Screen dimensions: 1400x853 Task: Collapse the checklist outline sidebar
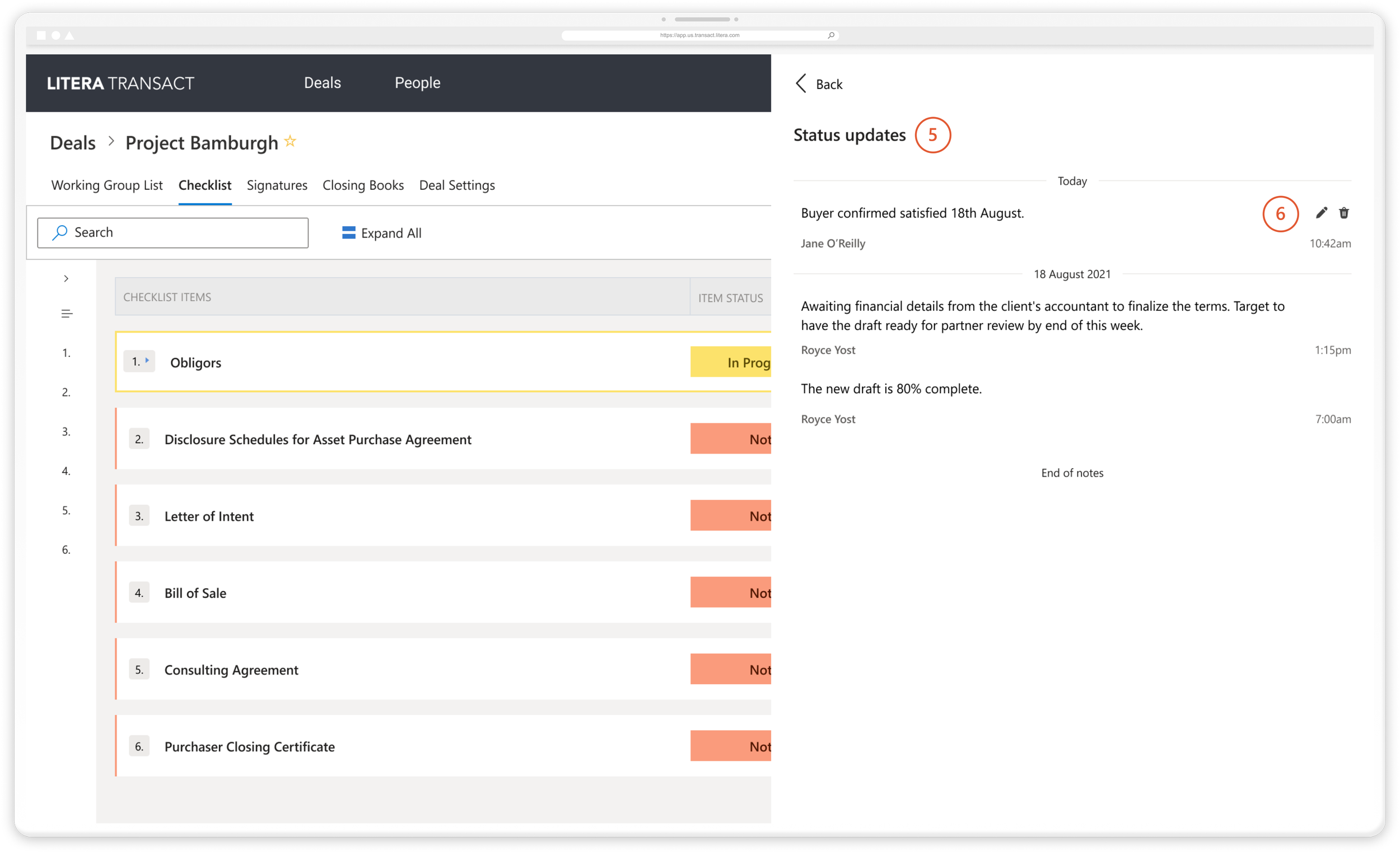pos(67,278)
